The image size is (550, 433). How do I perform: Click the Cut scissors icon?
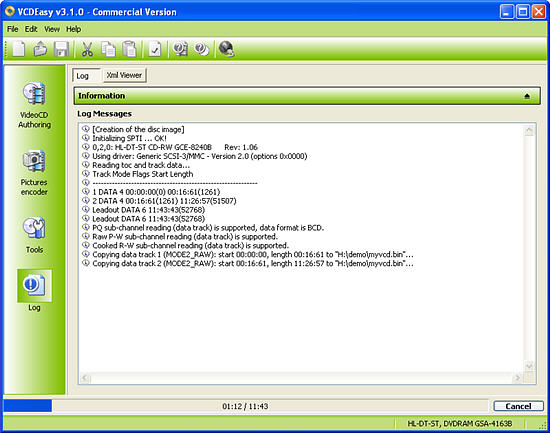pos(87,49)
